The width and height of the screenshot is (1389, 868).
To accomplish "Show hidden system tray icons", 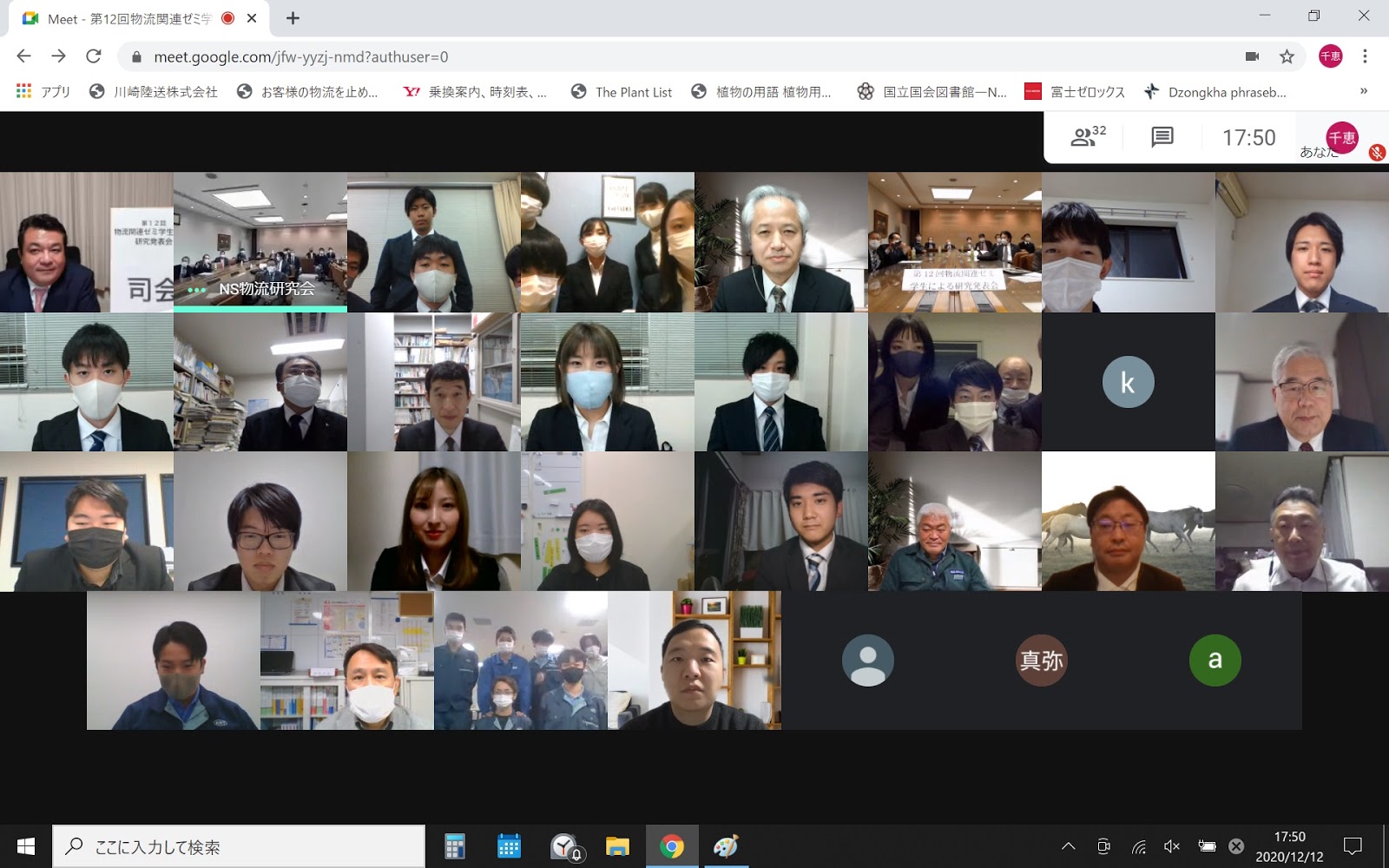I will [x=1069, y=846].
